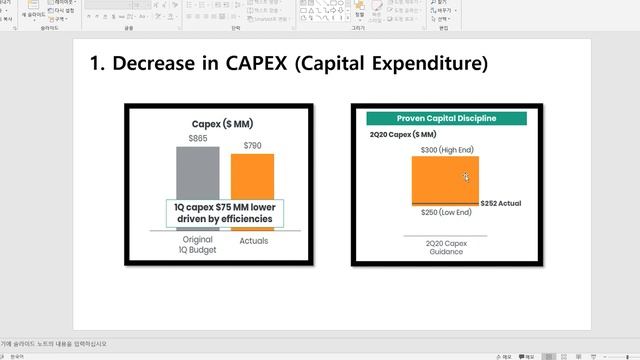Image resolution: width=640 pixels, height=360 pixels.
Task: Open Comments pane from status bar
Action: (527, 357)
